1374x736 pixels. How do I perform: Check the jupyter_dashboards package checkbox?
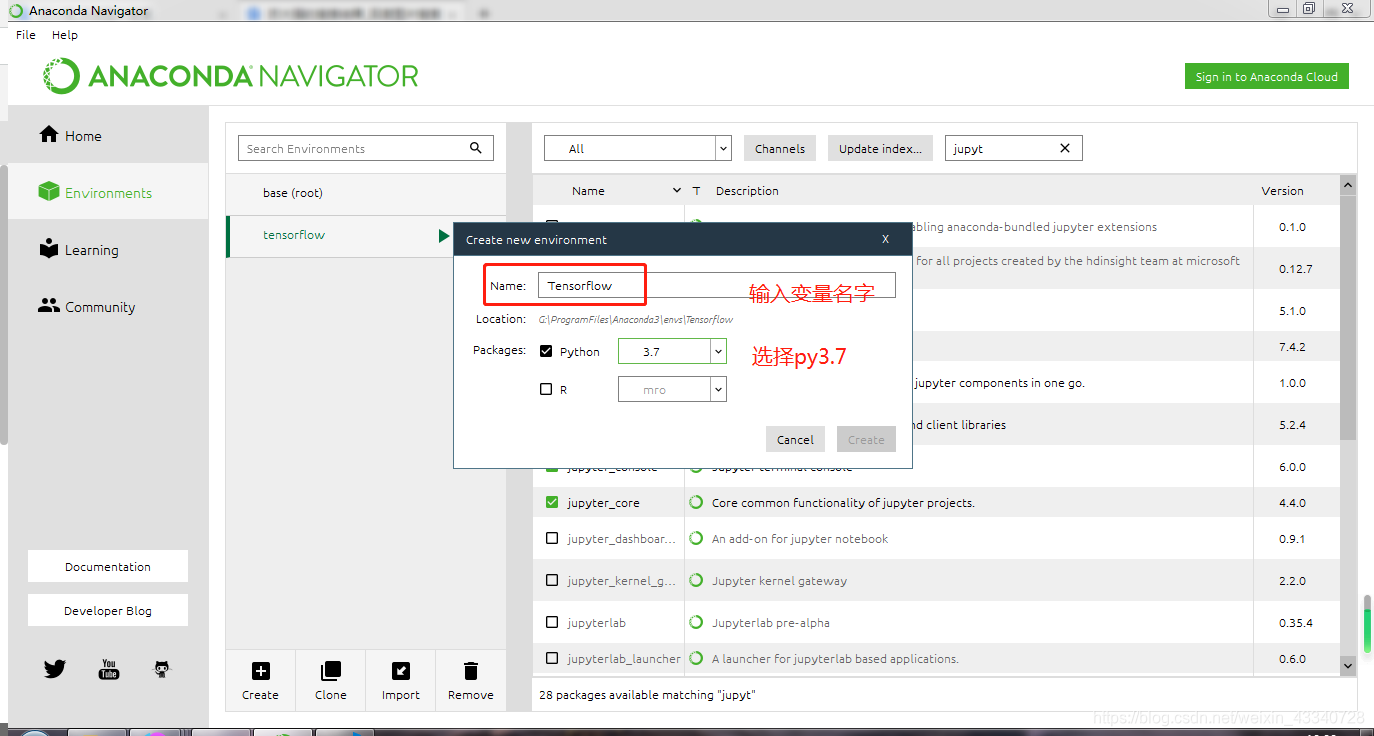pos(552,538)
